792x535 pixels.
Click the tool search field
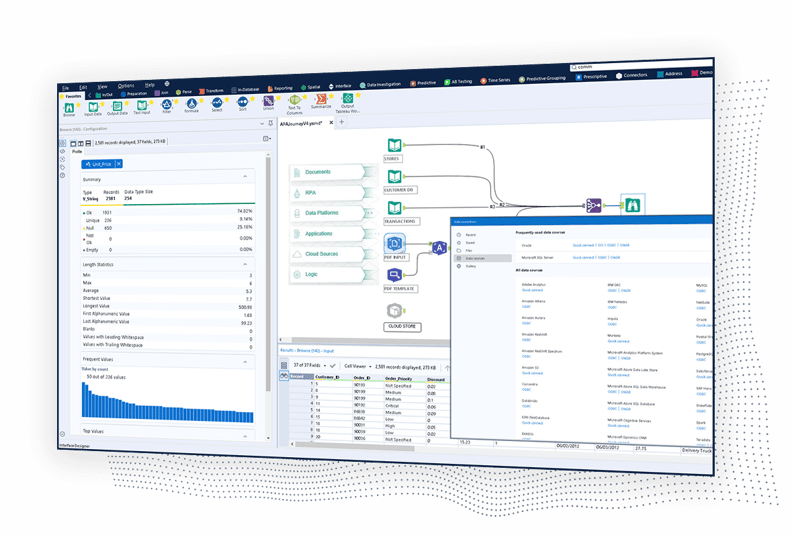(640, 66)
